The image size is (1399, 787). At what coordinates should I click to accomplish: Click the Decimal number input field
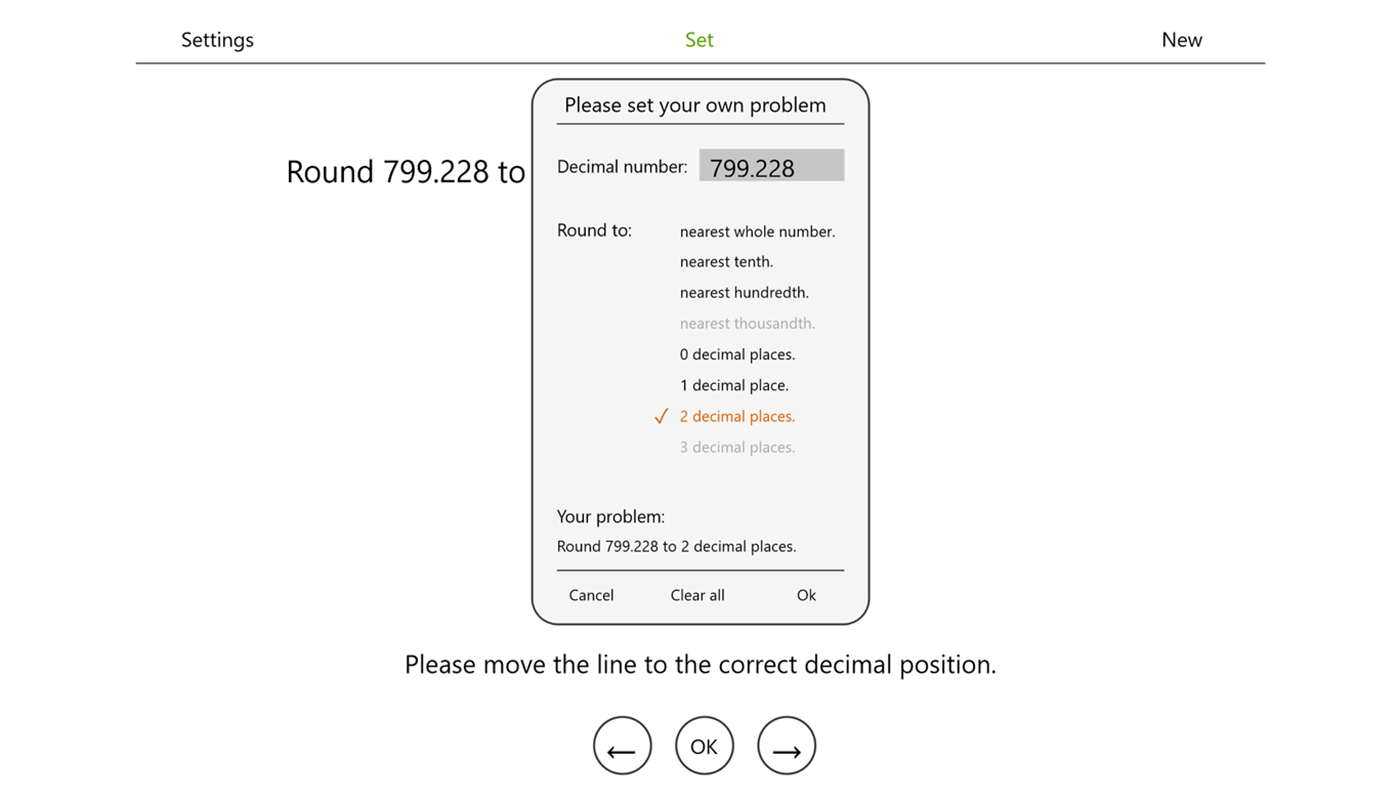771,165
